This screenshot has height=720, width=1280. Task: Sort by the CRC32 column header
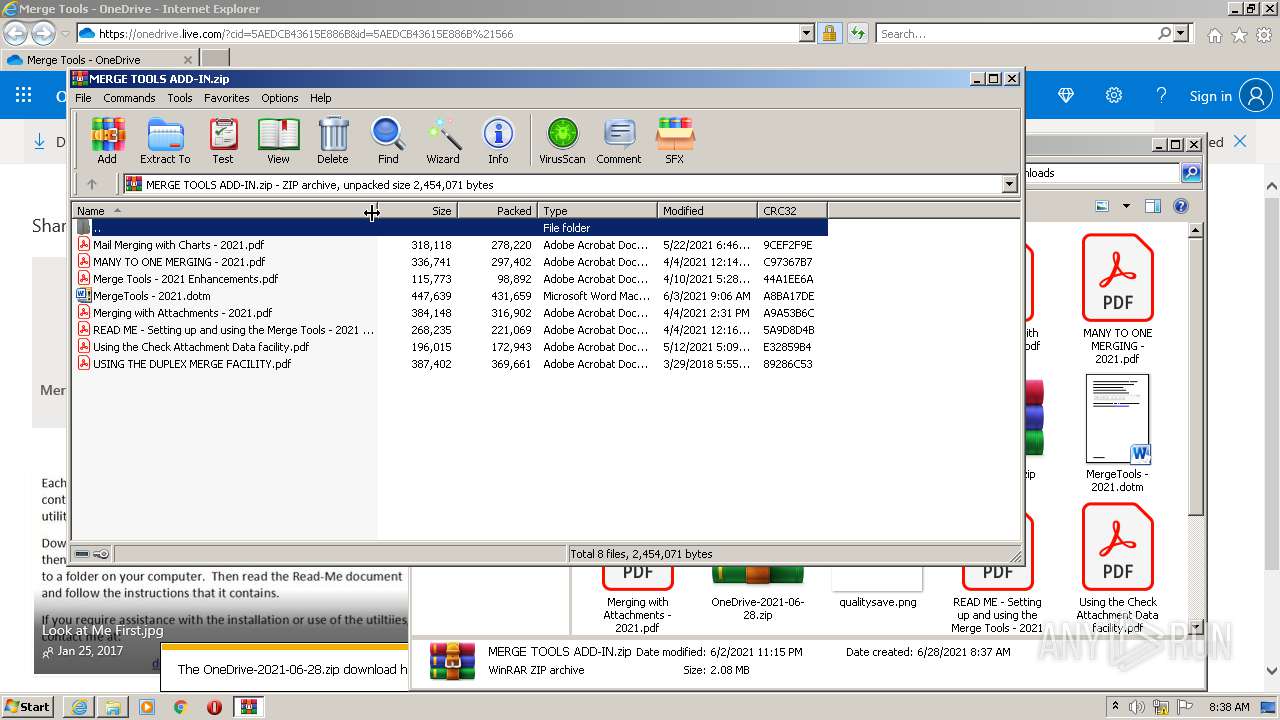coord(792,211)
